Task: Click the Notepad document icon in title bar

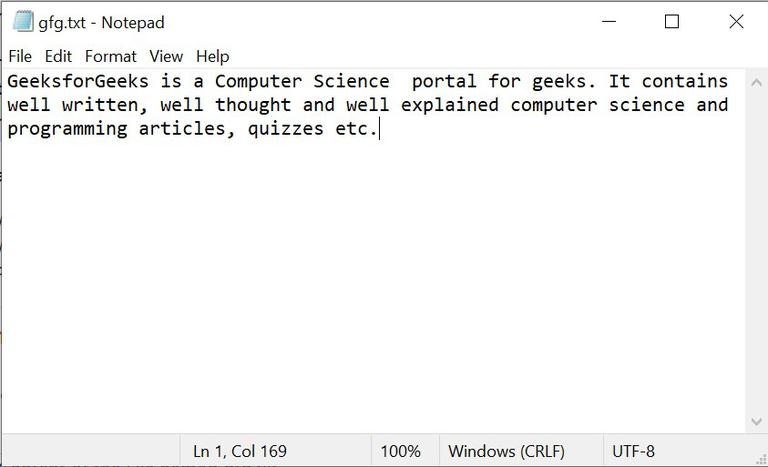Action: (x=22, y=21)
